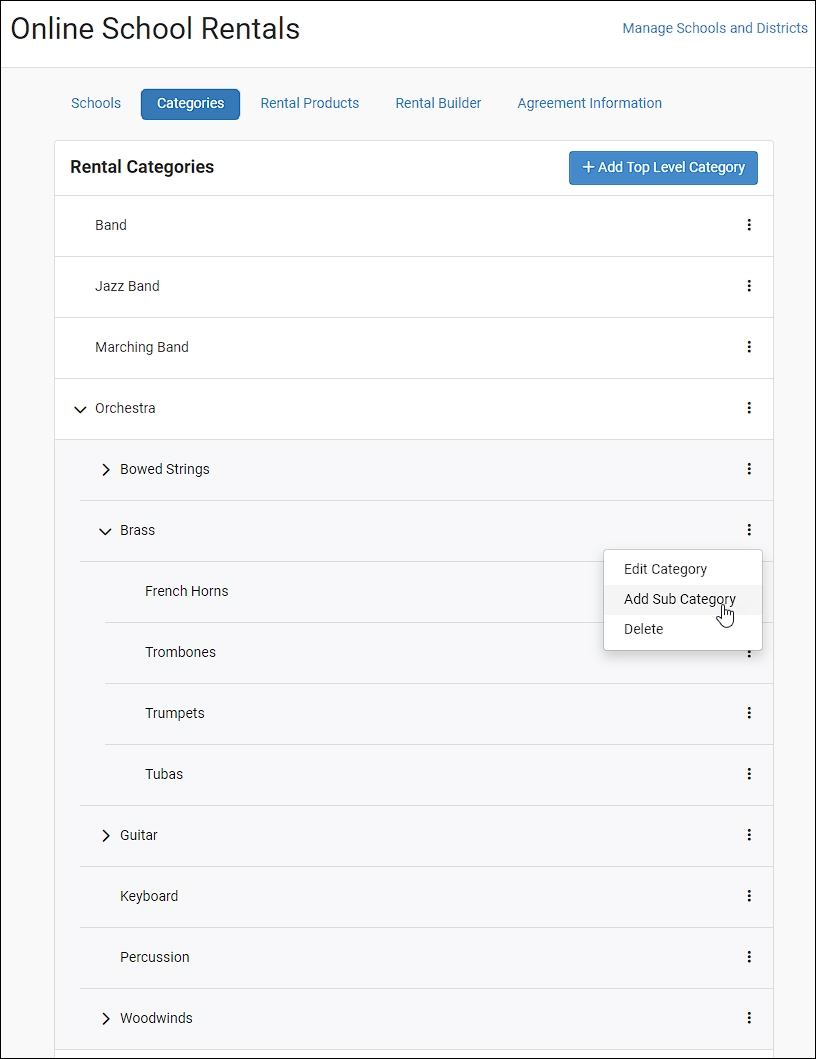The height and width of the screenshot is (1059, 816).
Task: Open the Jazz Band three-dot menu
Action: click(x=748, y=286)
